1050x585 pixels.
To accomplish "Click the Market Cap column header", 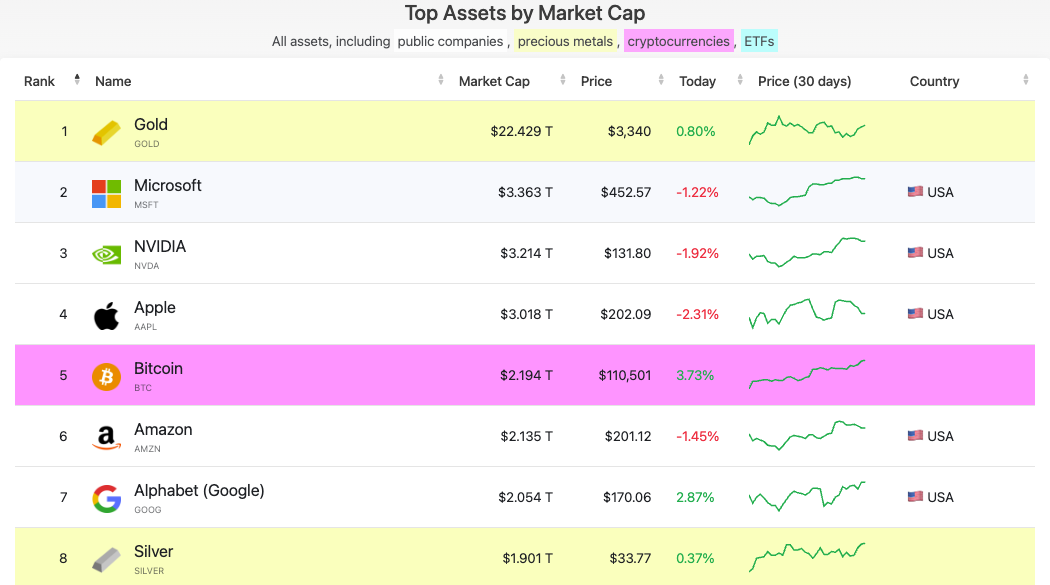I will 494,81.
